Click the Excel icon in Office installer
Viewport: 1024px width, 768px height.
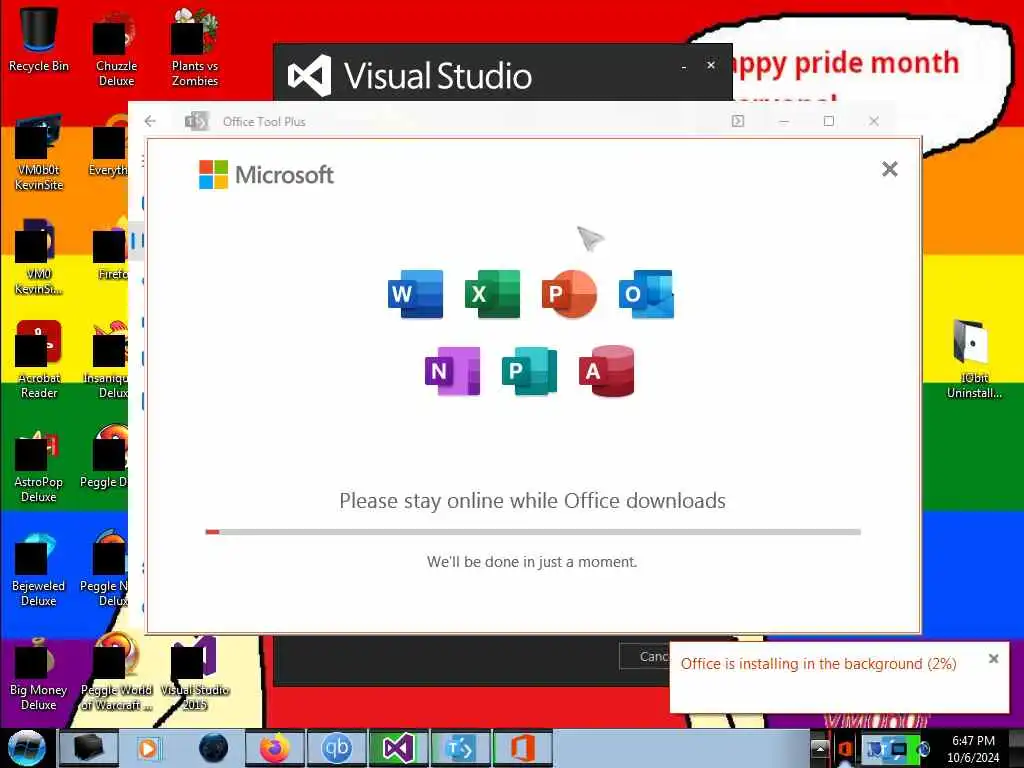(492, 294)
